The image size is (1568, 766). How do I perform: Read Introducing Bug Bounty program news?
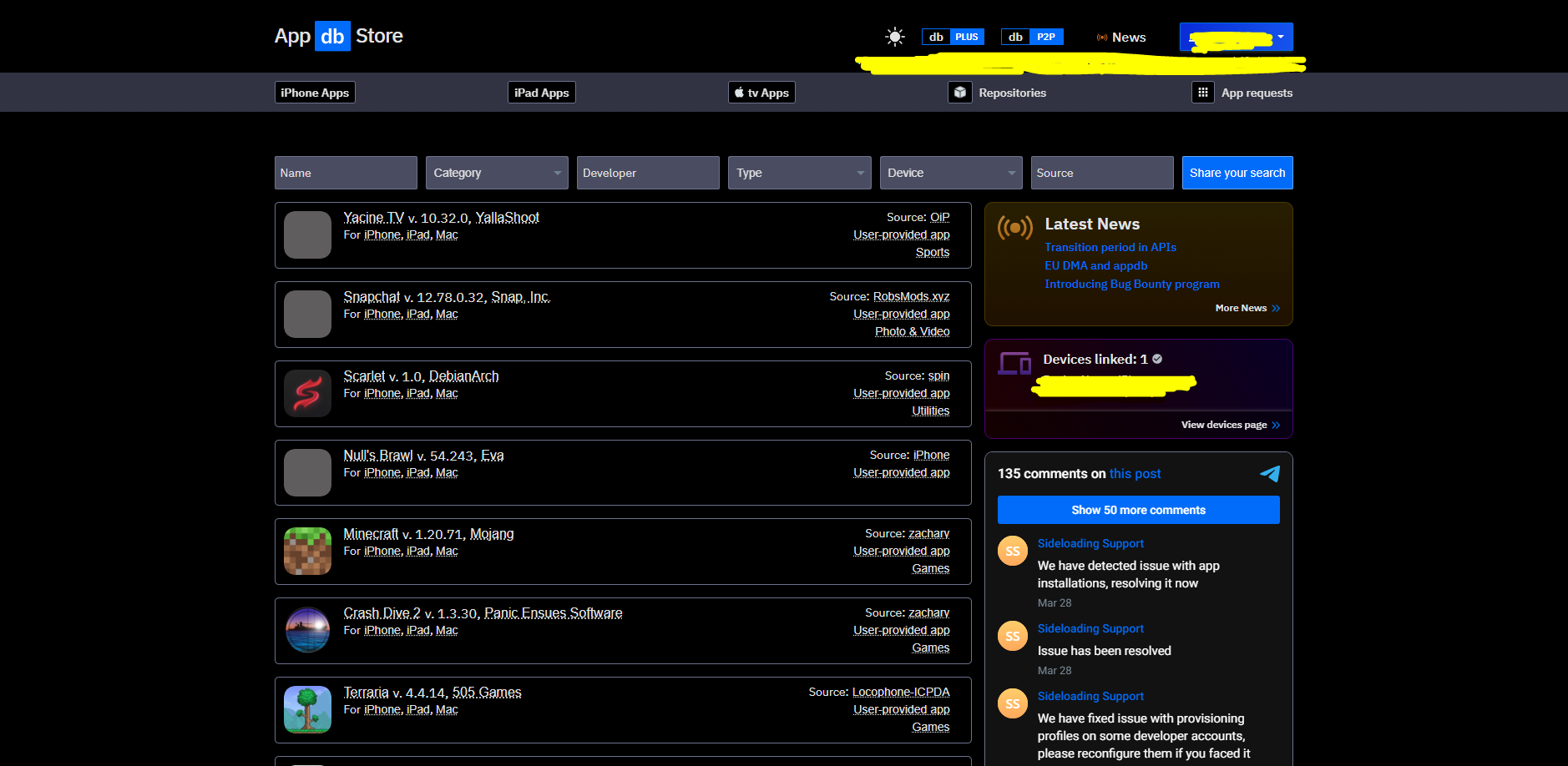pos(1132,284)
